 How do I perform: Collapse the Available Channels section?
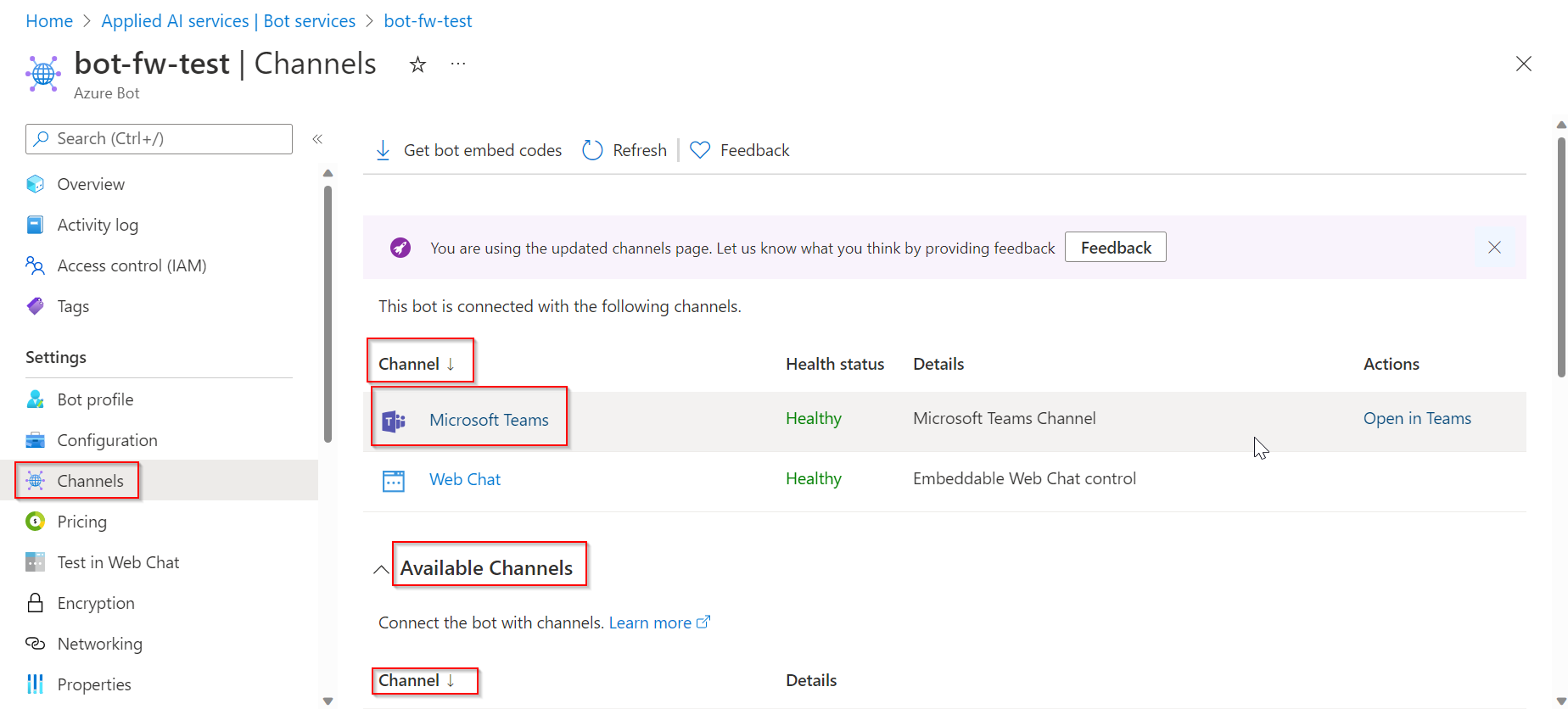click(x=382, y=569)
